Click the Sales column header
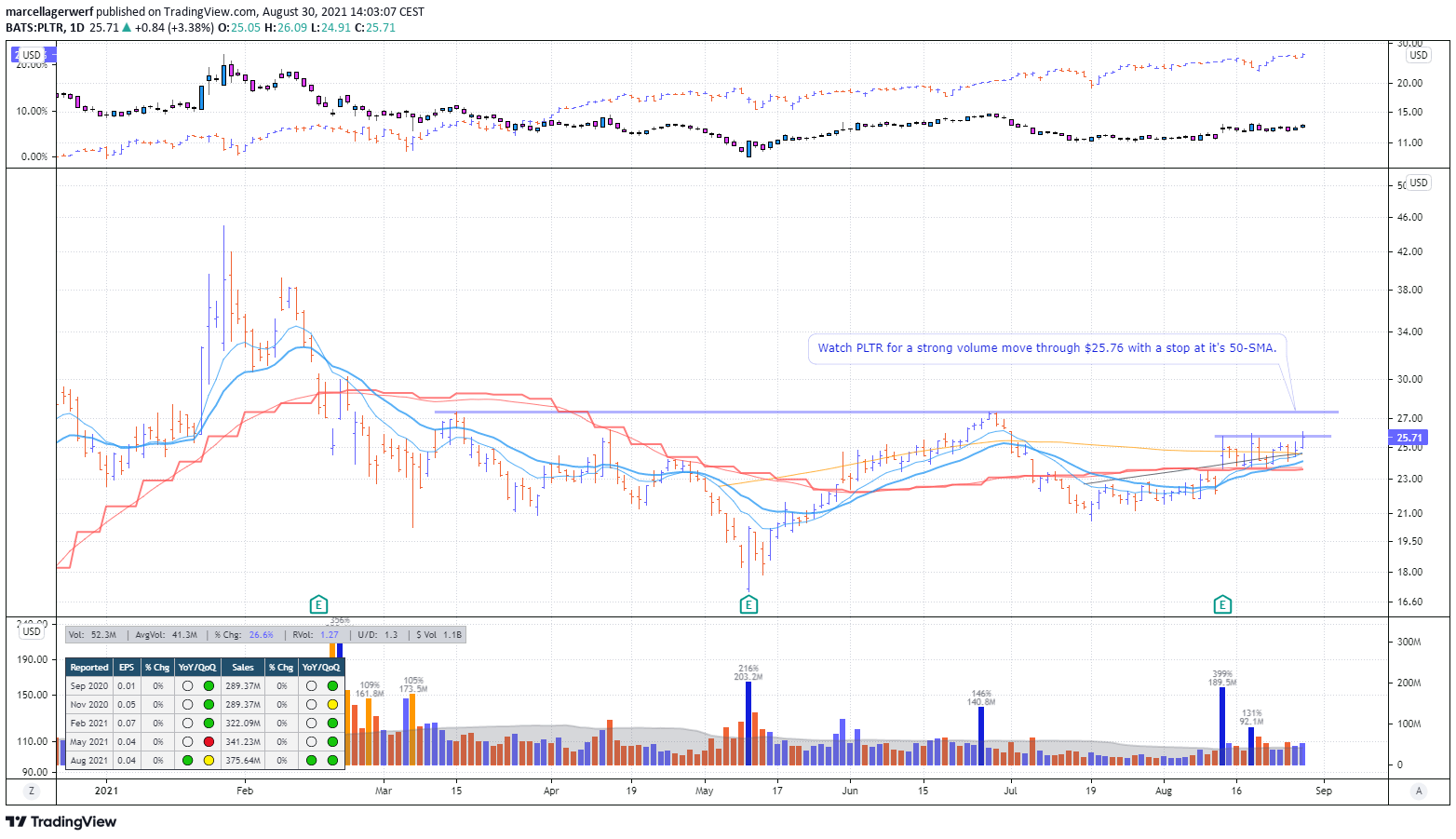Screen dimensions: 1456x839 (243, 668)
